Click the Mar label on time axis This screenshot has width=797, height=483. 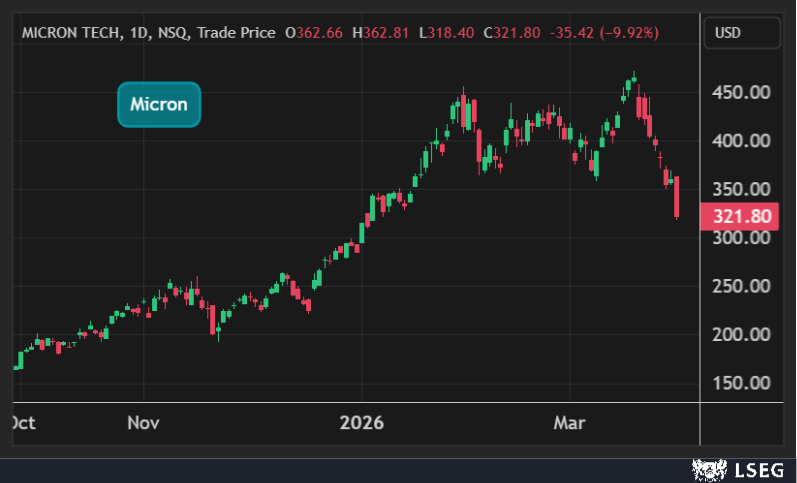(570, 423)
